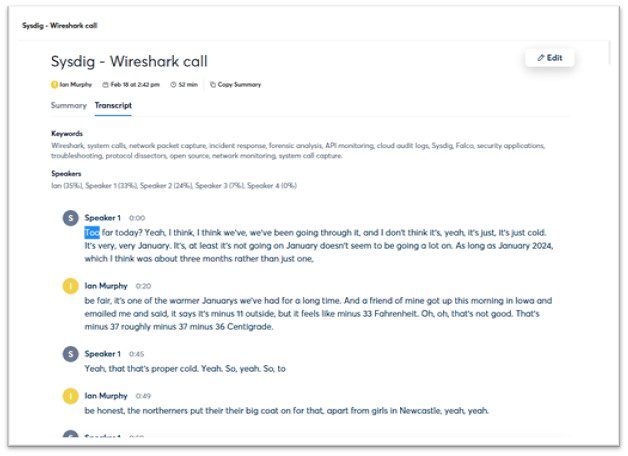Viewport: 628px width, 456px height.
Task: Jump to the 0:45 timestamp
Action: coord(137,354)
